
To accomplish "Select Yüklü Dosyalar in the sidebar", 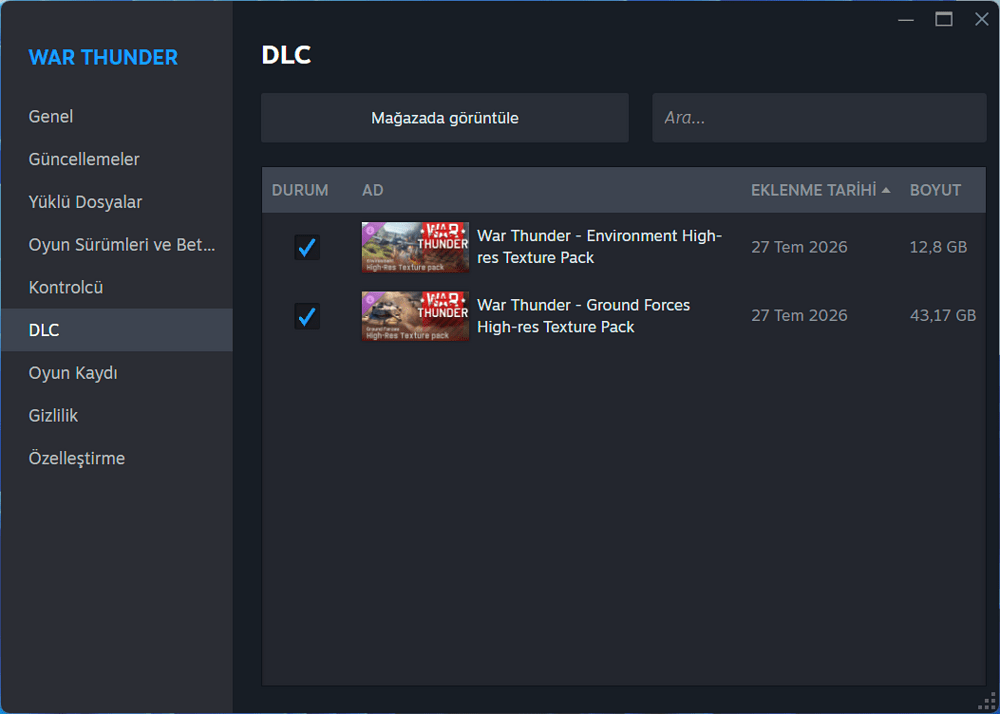I will (117, 202).
